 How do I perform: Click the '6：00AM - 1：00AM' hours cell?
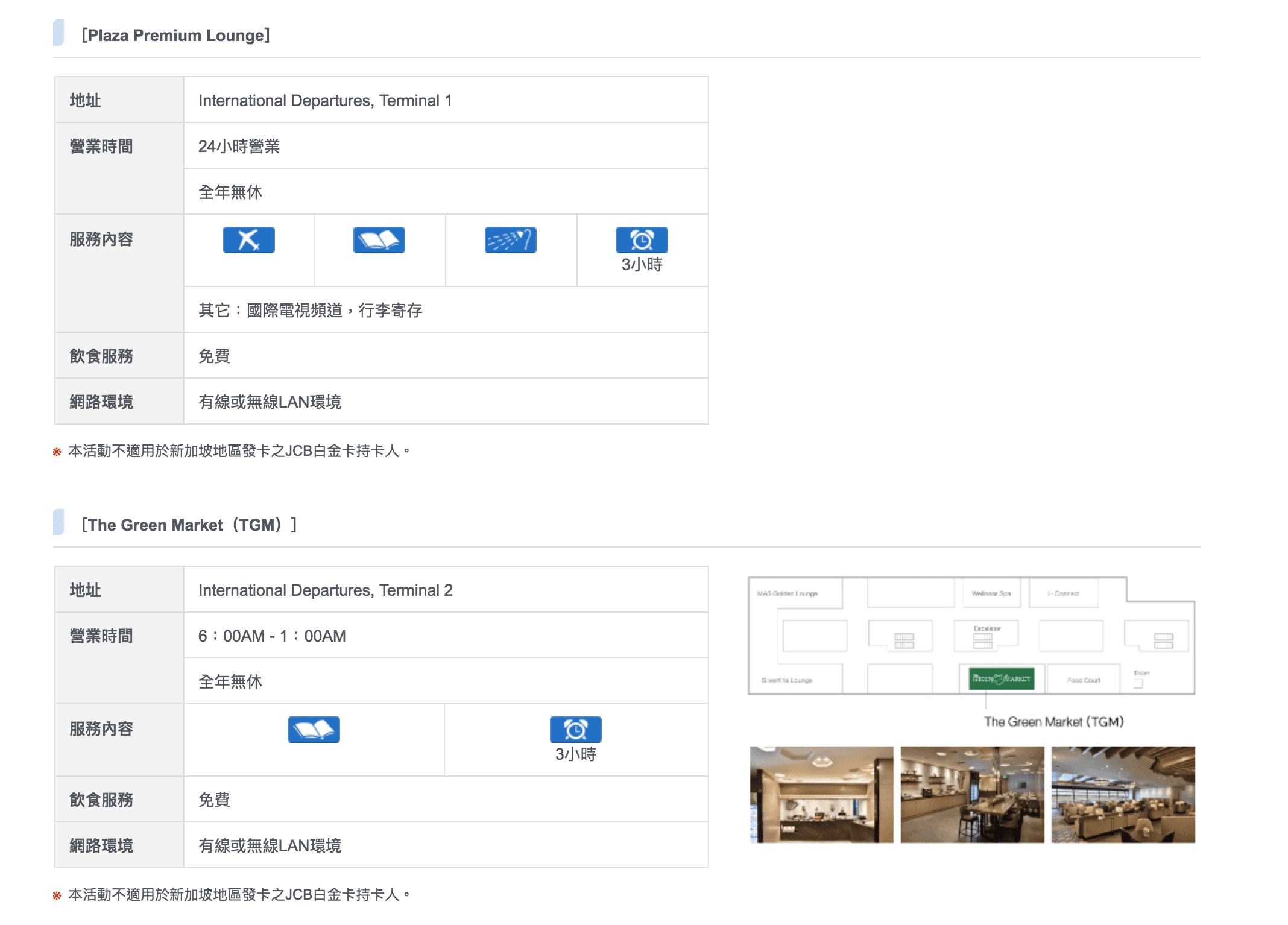446,636
